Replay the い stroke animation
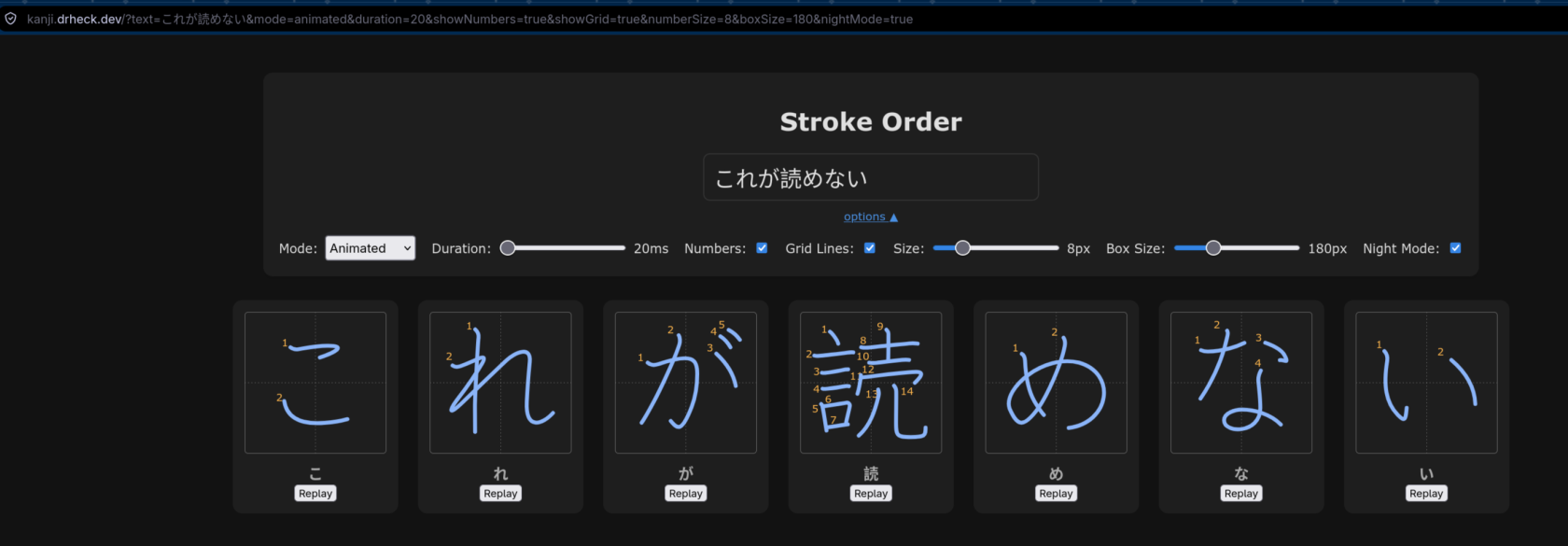The image size is (1568, 546). (x=1426, y=493)
